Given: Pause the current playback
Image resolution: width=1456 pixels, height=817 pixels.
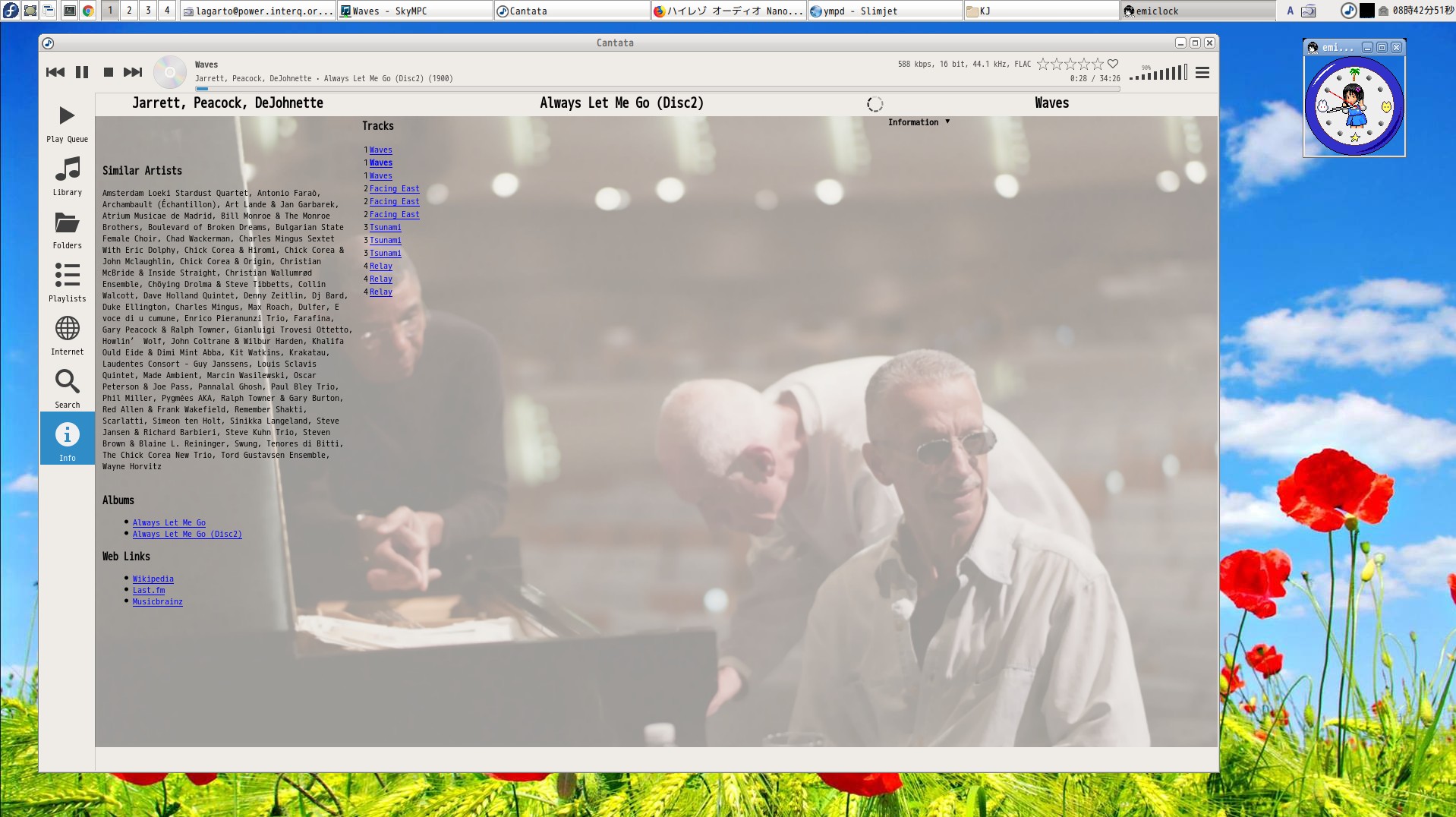Looking at the screenshot, I should [82, 72].
